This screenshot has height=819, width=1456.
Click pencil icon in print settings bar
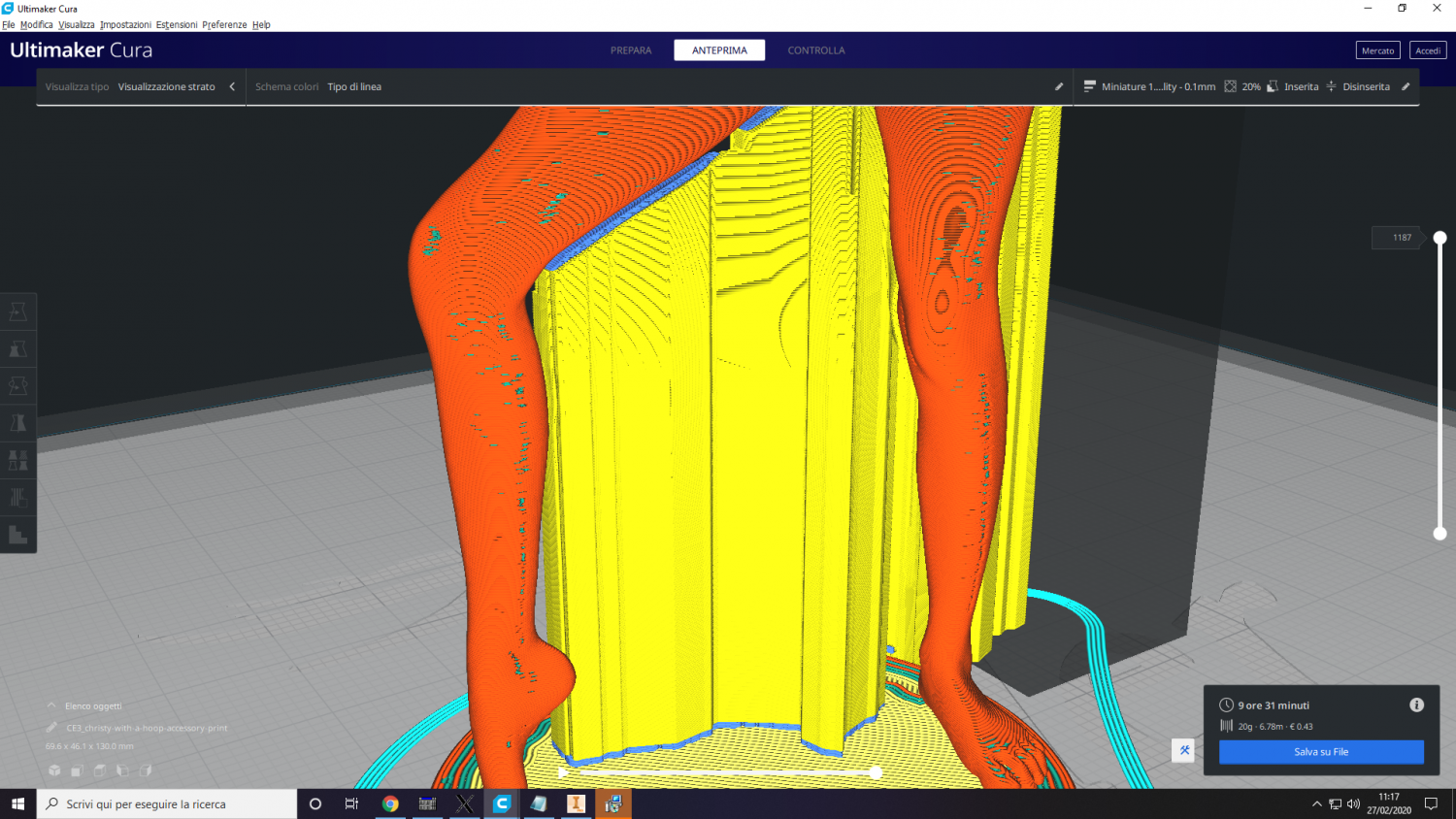point(1406,86)
